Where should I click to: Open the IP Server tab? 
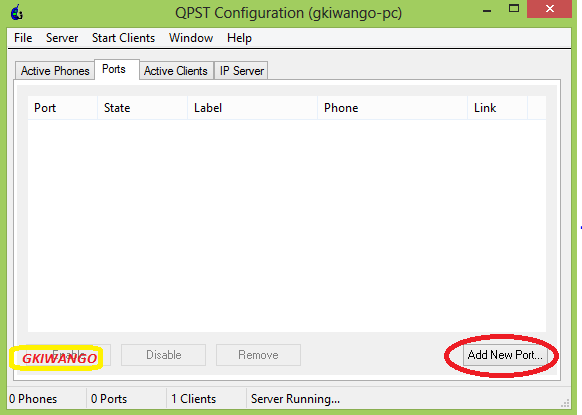click(x=242, y=71)
